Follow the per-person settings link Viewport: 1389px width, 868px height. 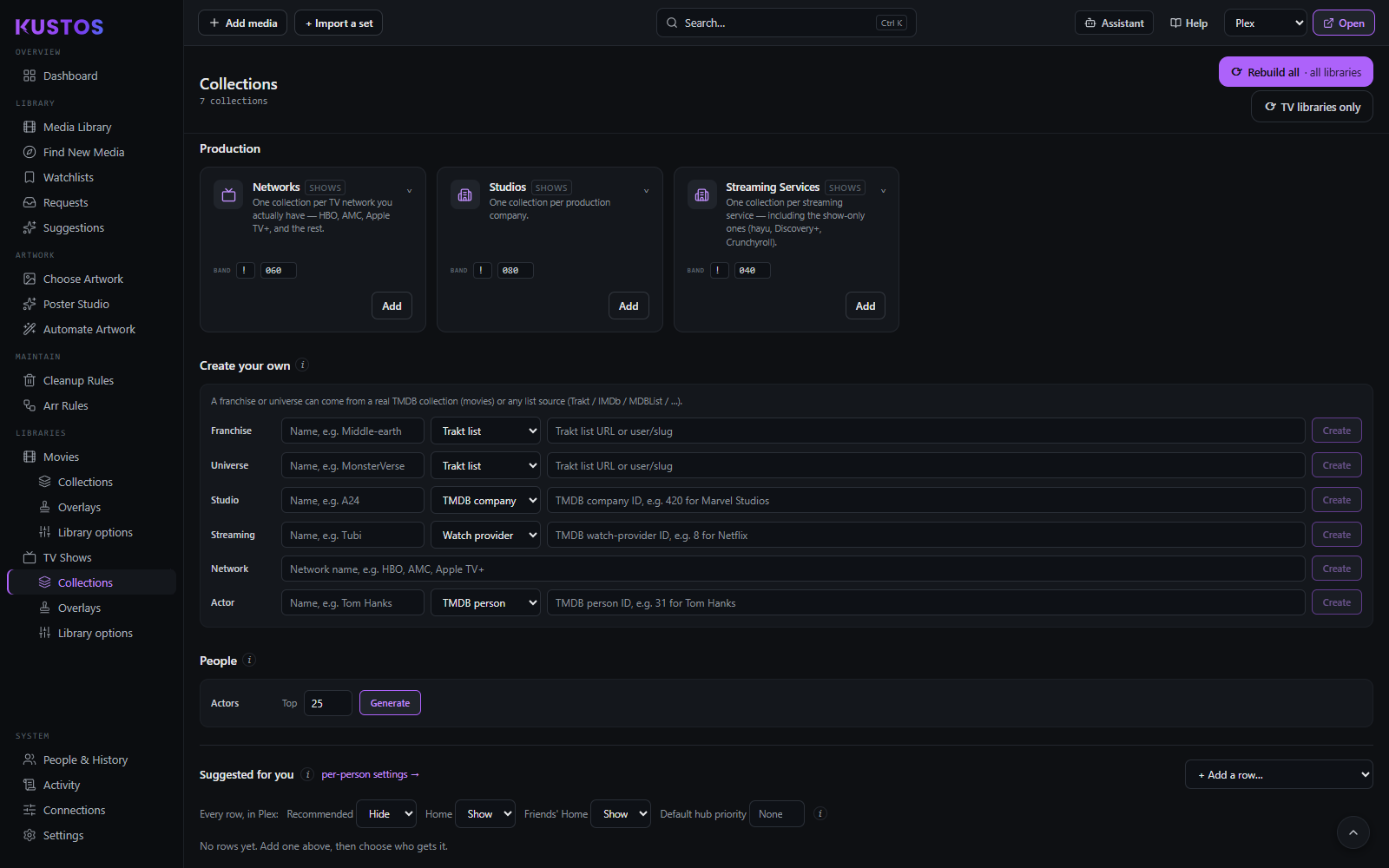370,774
